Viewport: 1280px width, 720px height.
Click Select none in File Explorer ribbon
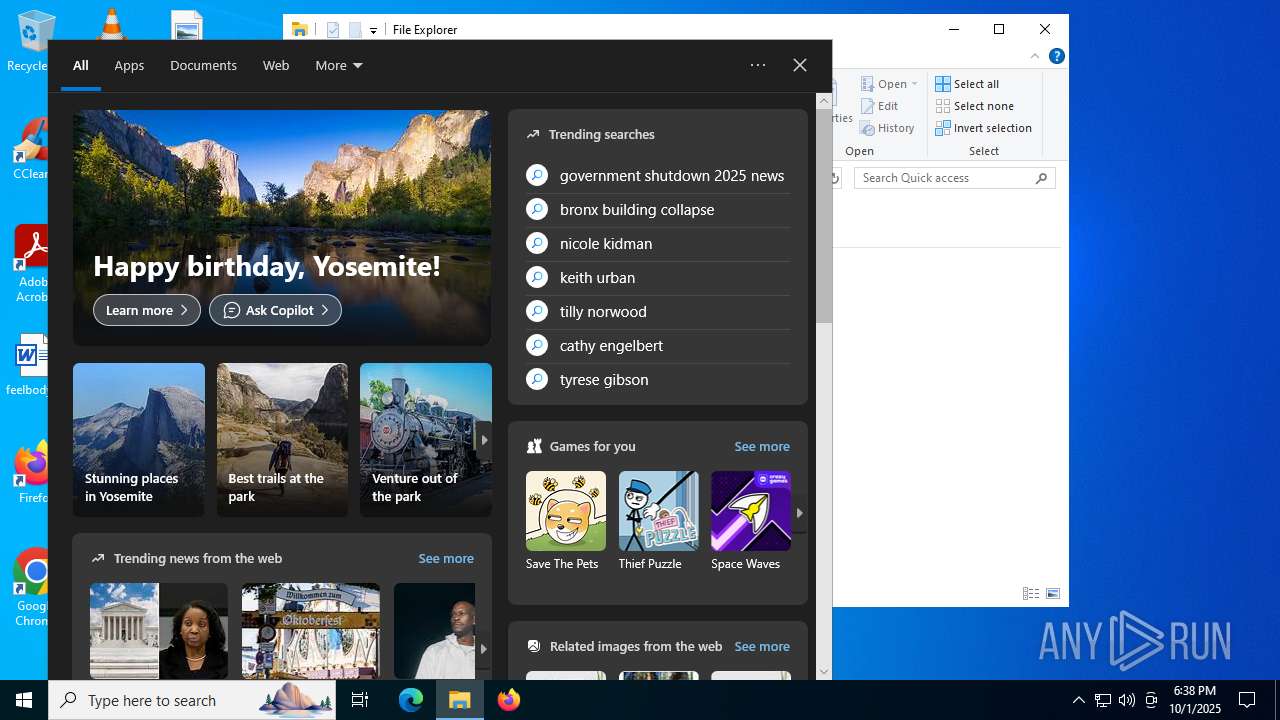coord(975,106)
